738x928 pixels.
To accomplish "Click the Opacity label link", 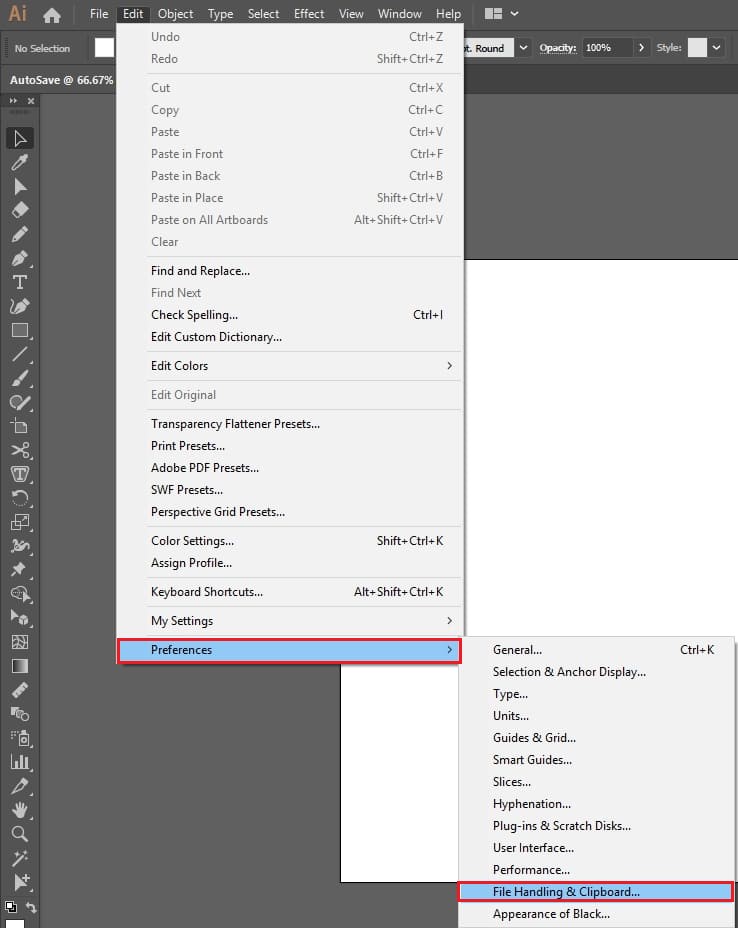I will click(557, 48).
